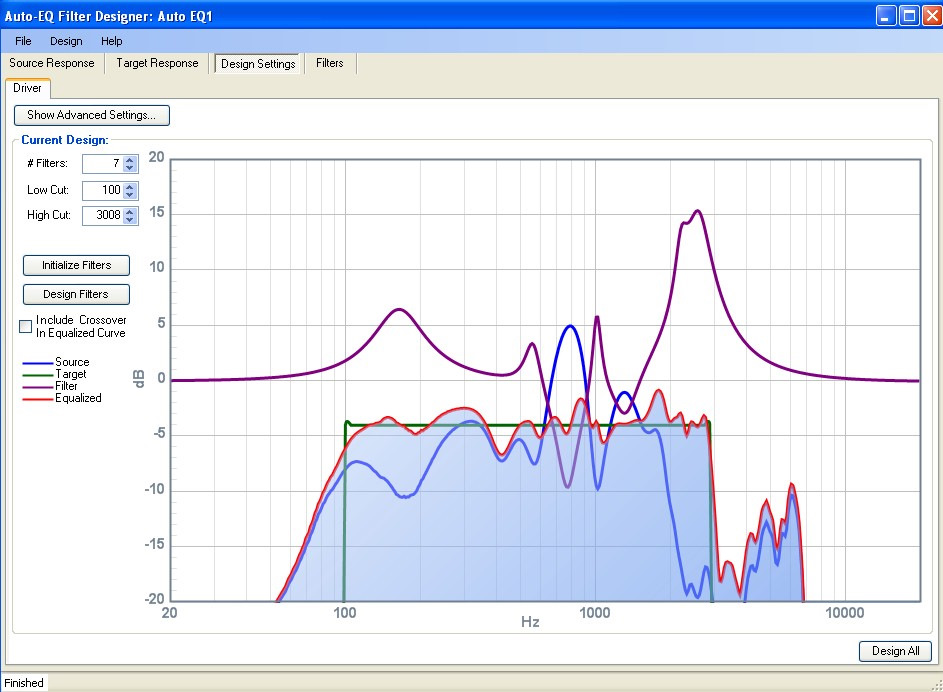Run Design Filters
The image size is (943, 692).
[x=76, y=294]
